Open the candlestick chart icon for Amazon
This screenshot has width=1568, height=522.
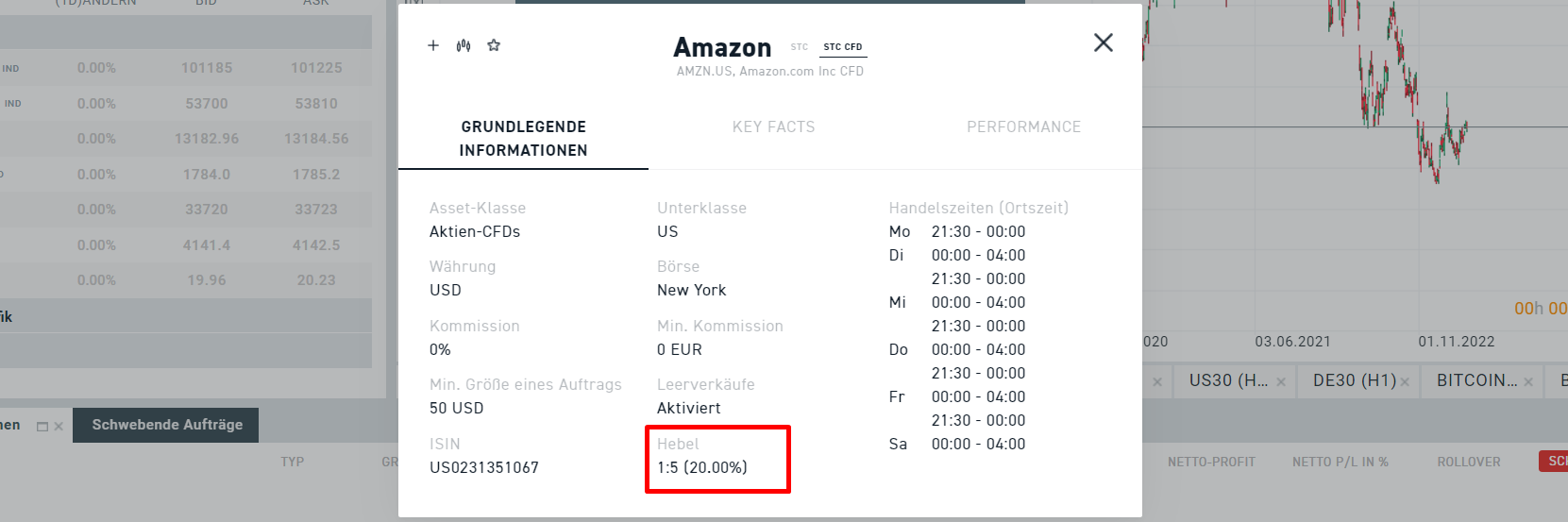(x=464, y=45)
